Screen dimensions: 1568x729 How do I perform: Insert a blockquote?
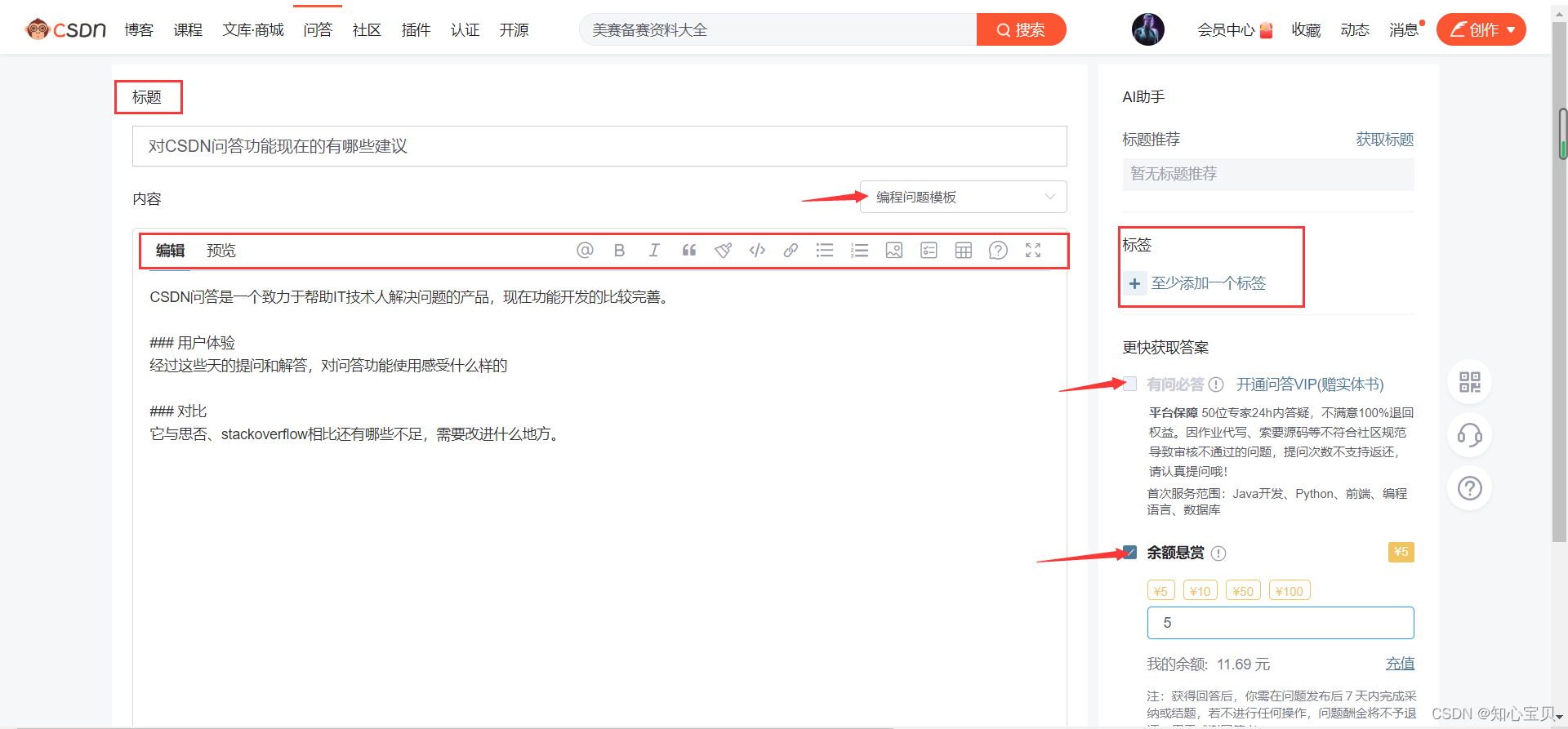click(688, 251)
